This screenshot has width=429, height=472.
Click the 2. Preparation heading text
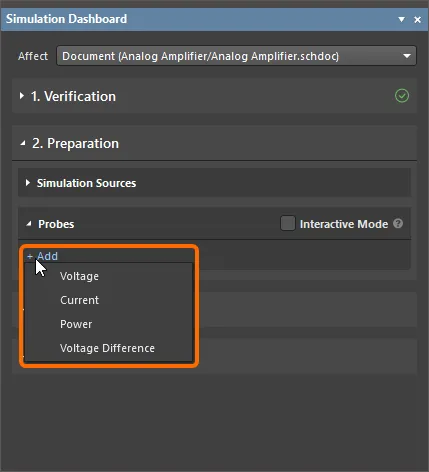tap(75, 143)
